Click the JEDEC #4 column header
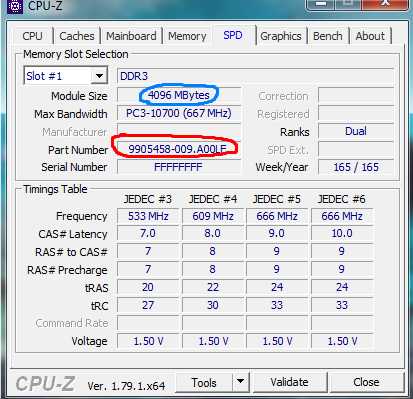 (213, 199)
